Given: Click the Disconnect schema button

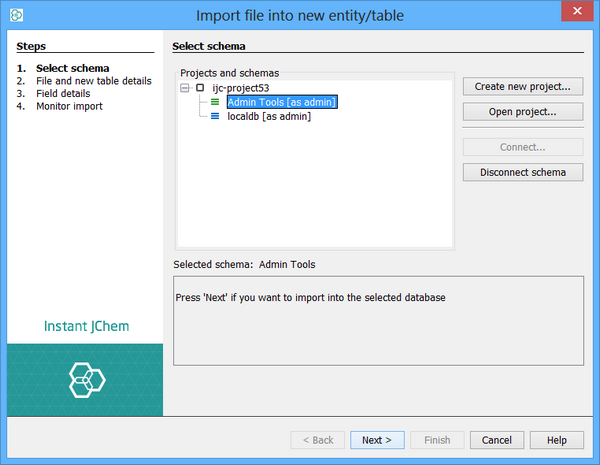Looking at the screenshot, I should click(x=523, y=172).
